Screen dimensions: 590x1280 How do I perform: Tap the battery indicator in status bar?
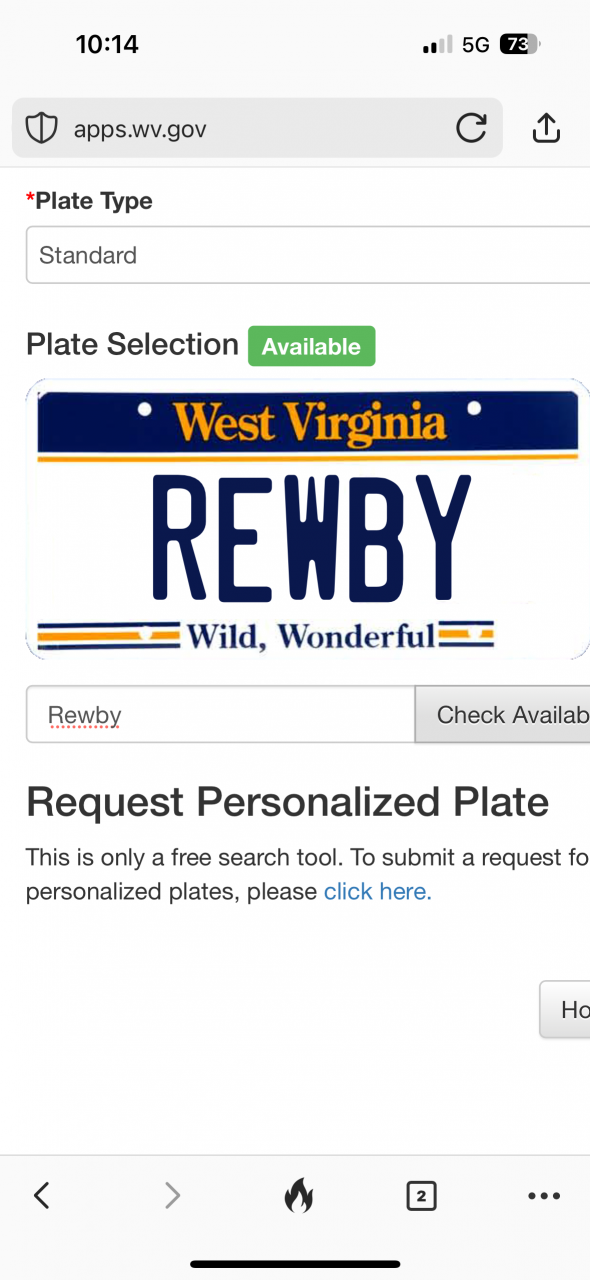tap(519, 44)
